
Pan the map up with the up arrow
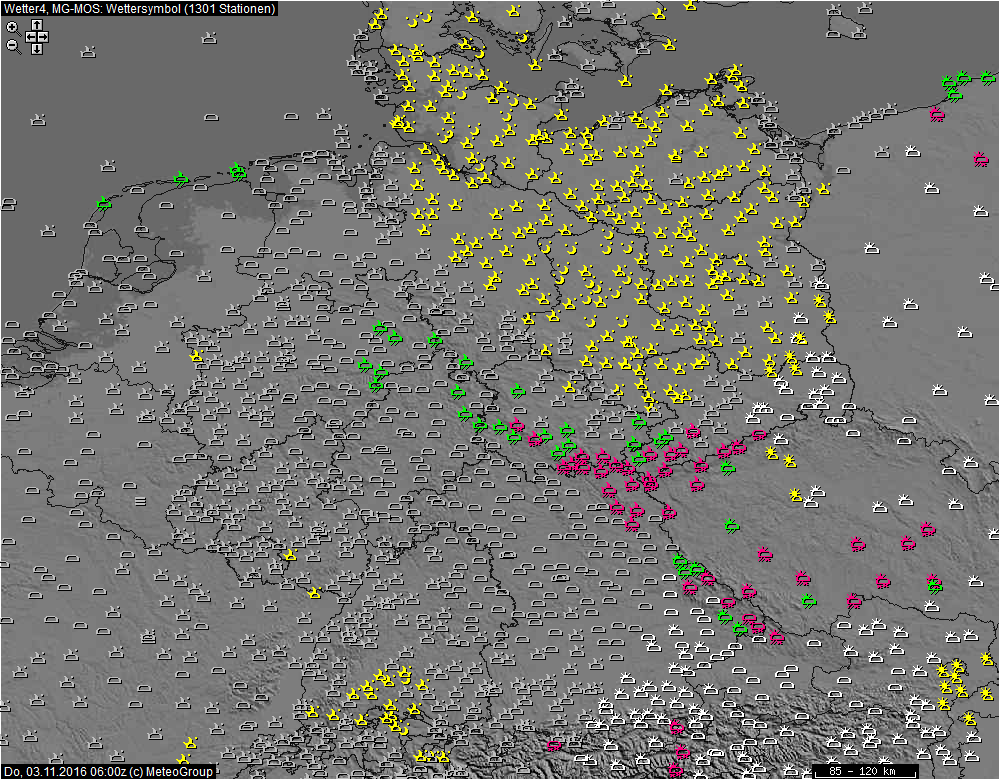[x=37, y=25]
